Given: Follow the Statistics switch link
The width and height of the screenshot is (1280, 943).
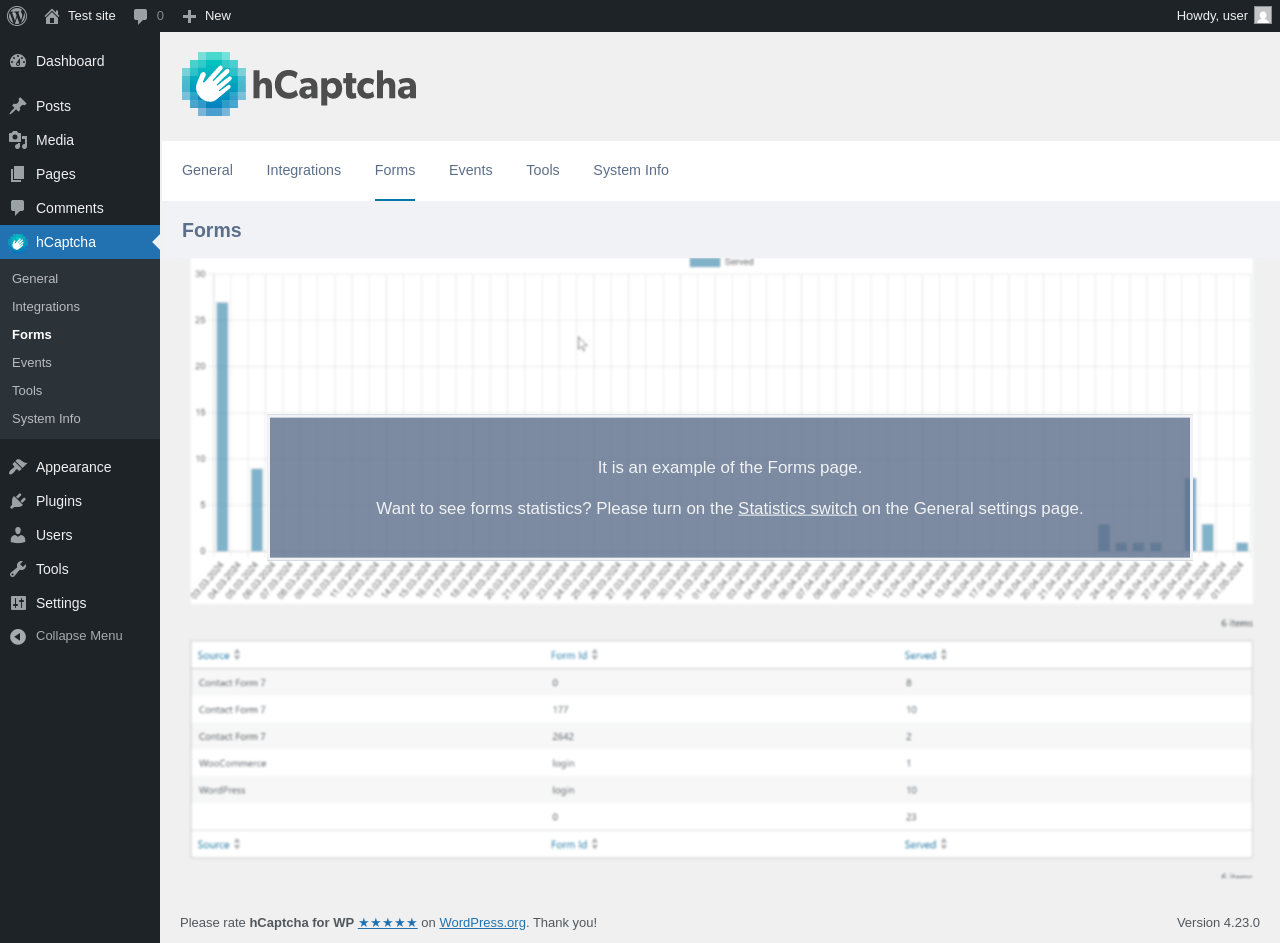Looking at the screenshot, I should pos(797,508).
